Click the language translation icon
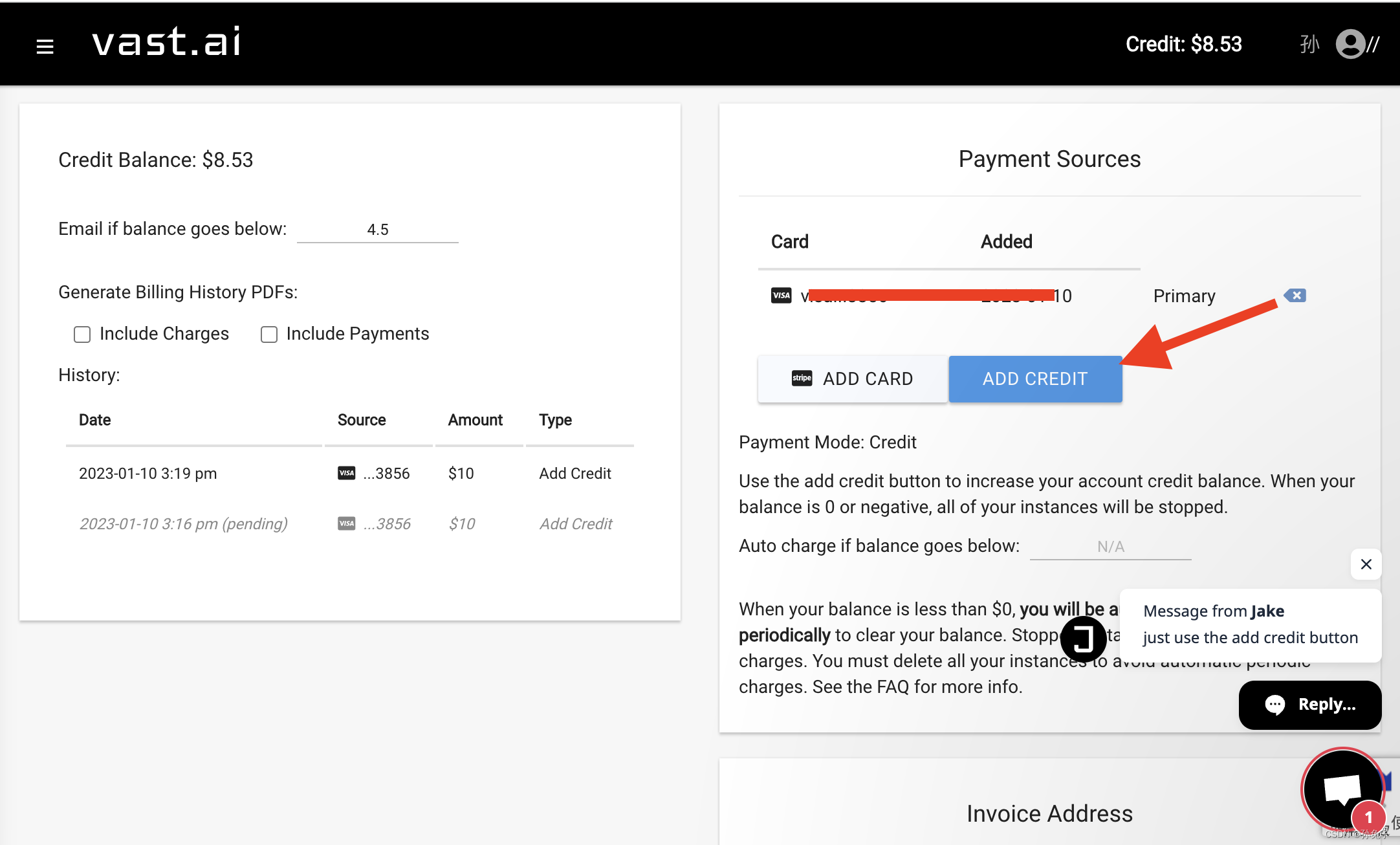Viewport: 1400px width, 845px height. [x=1309, y=45]
